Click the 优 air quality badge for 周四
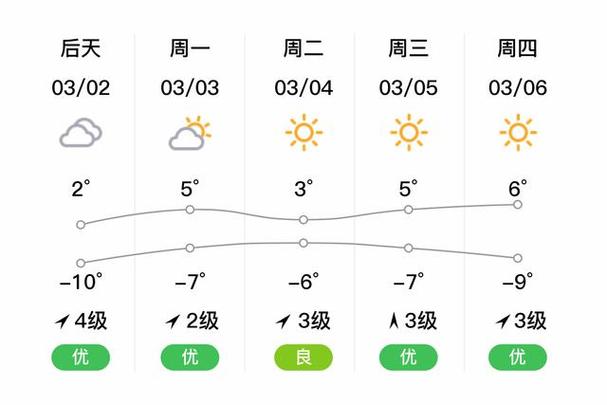The height and width of the screenshot is (405, 607). pos(517,357)
